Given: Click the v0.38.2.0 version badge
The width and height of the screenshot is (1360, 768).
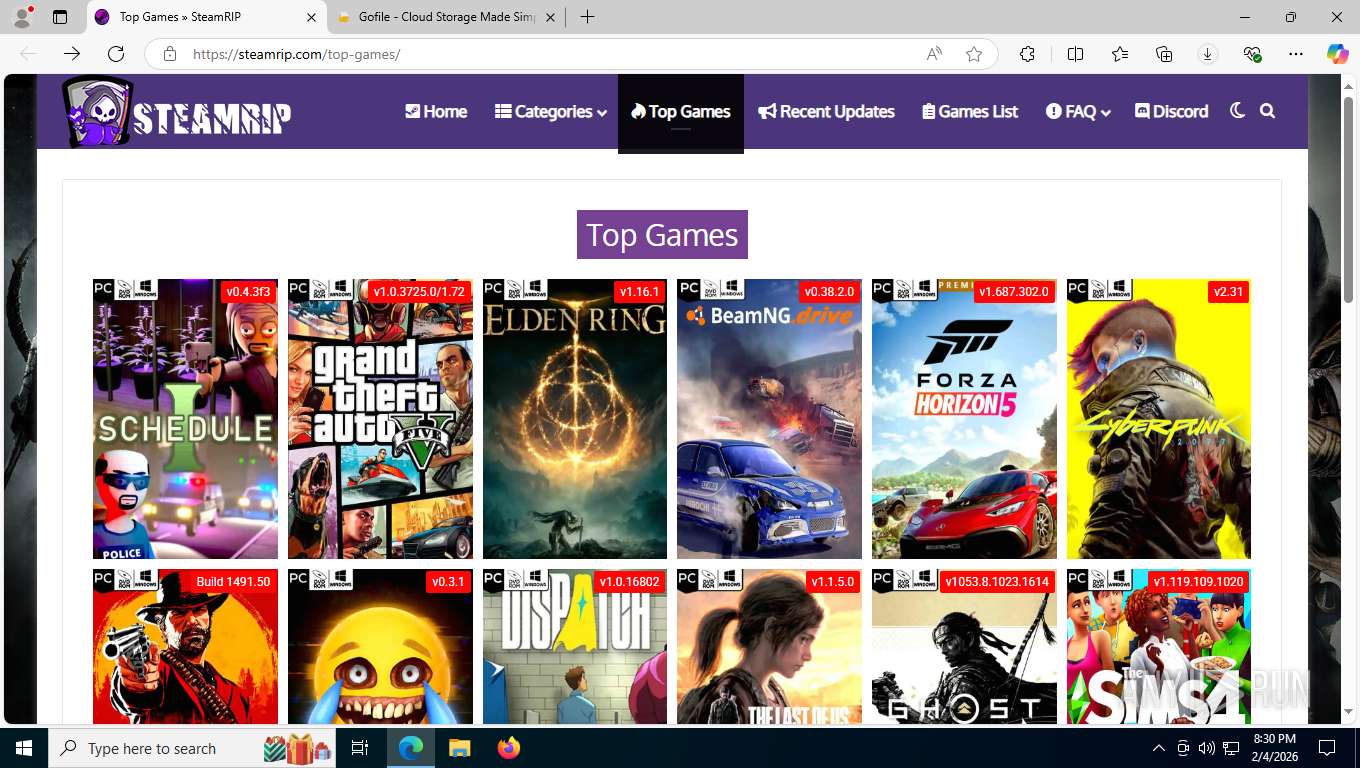Looking at the screenshot, I should point(829,292).
